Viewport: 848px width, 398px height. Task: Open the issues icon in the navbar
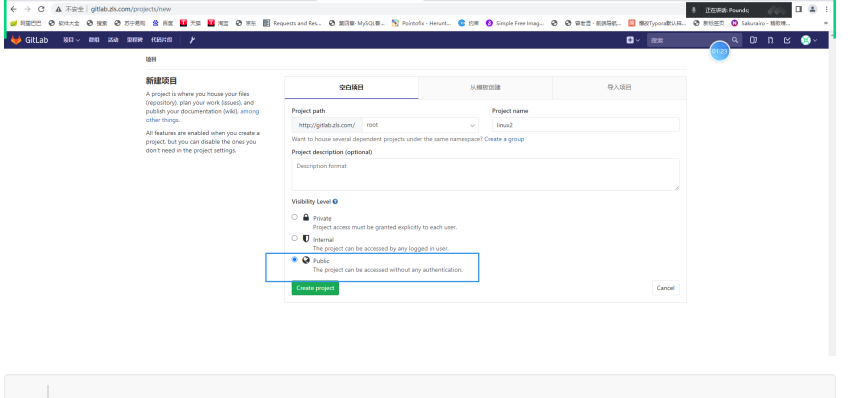tap(753, 40)
